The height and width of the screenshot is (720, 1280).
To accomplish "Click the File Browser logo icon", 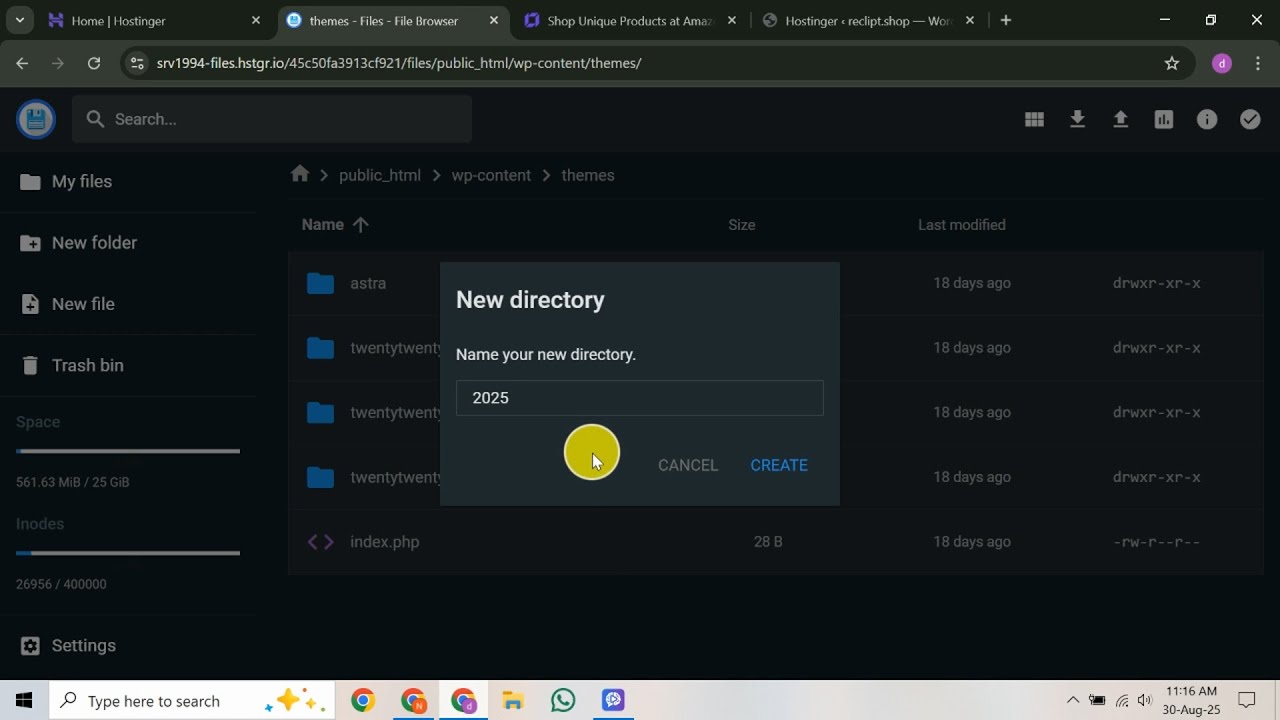I will coord(36,120).
